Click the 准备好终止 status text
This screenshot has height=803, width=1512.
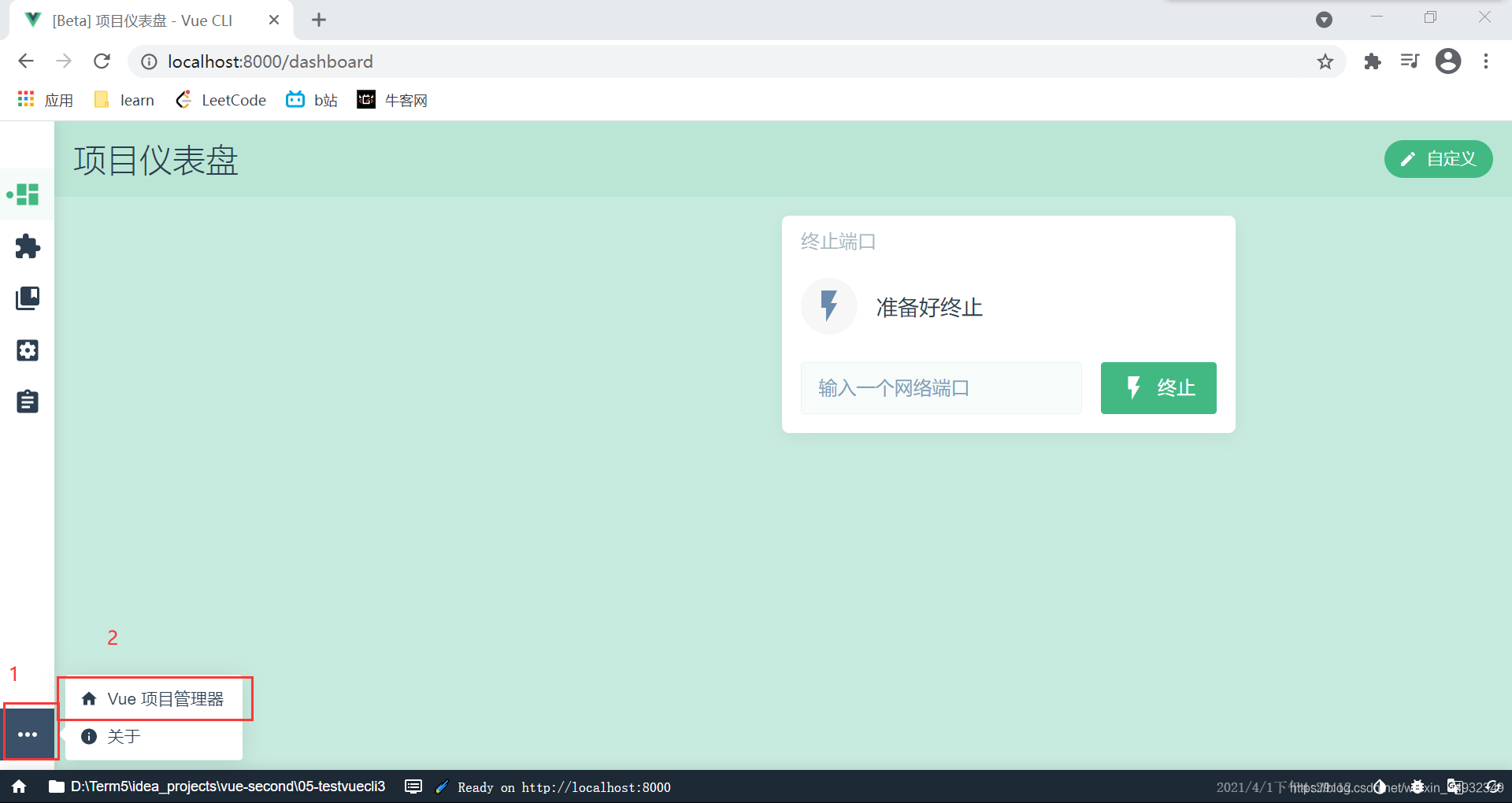(x=929, y=307)
